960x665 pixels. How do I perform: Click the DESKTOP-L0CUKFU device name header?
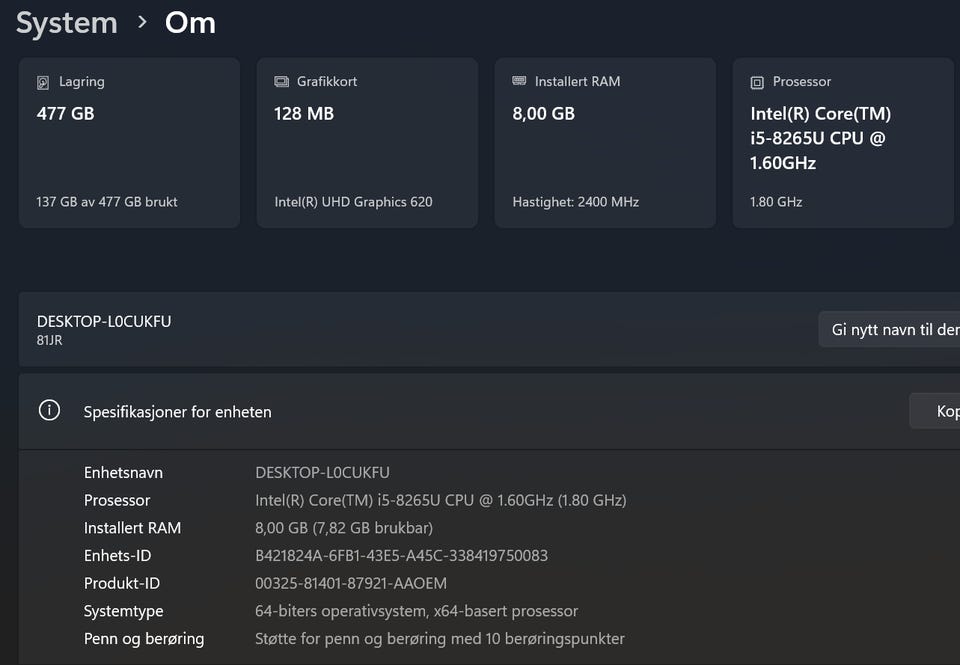(104, 321)
